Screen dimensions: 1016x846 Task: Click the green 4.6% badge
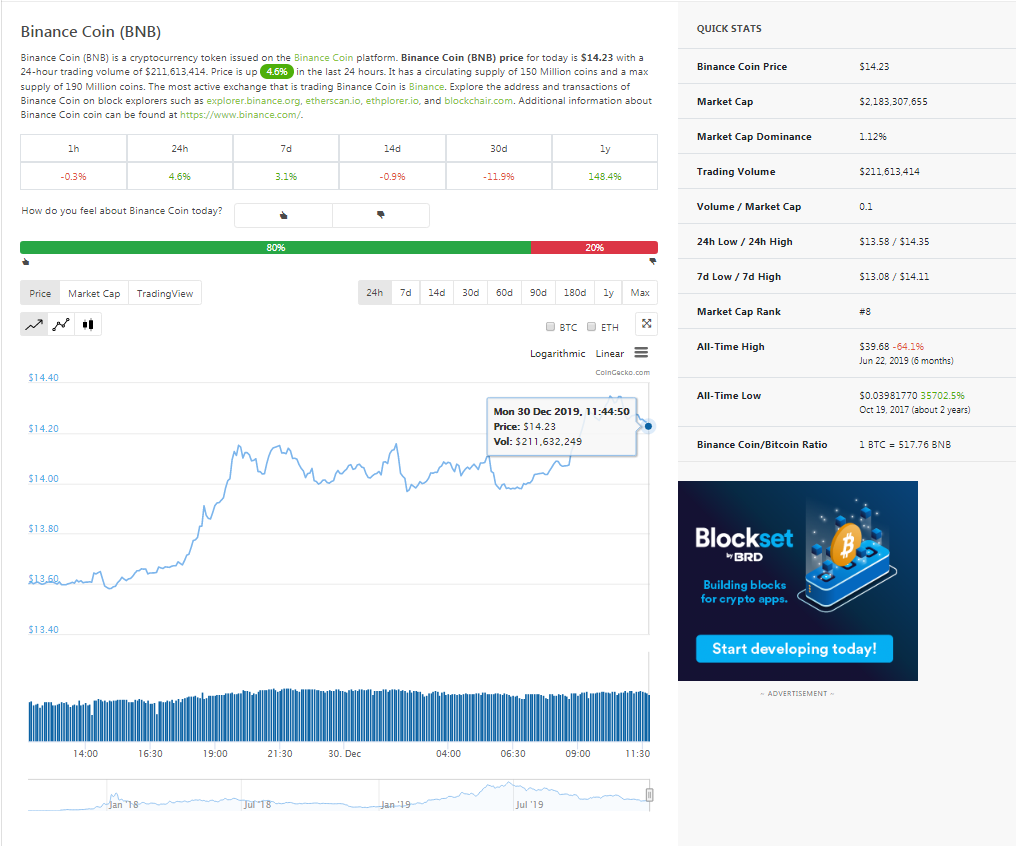click(x=277, y=72)
